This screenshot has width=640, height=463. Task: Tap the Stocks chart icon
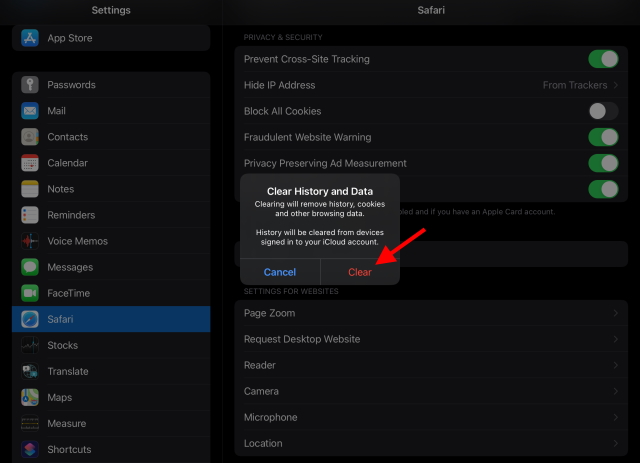[x=30, y=345]
